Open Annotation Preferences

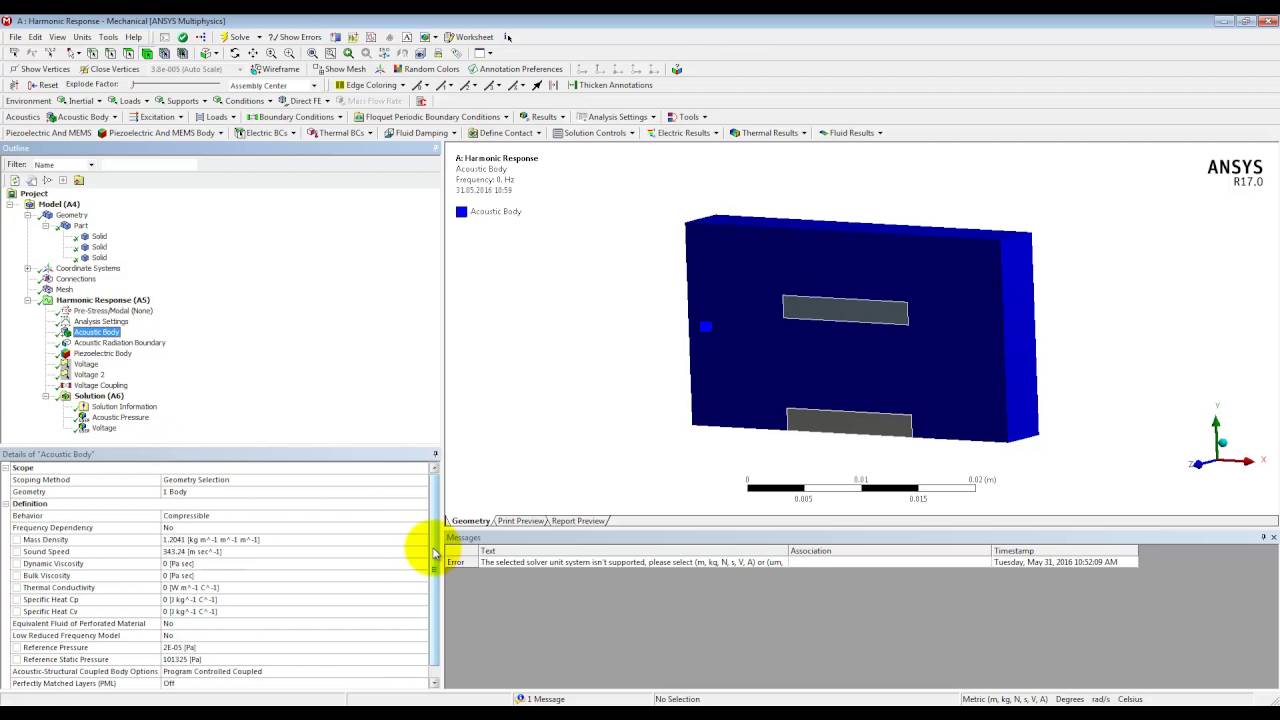[515, 69]
